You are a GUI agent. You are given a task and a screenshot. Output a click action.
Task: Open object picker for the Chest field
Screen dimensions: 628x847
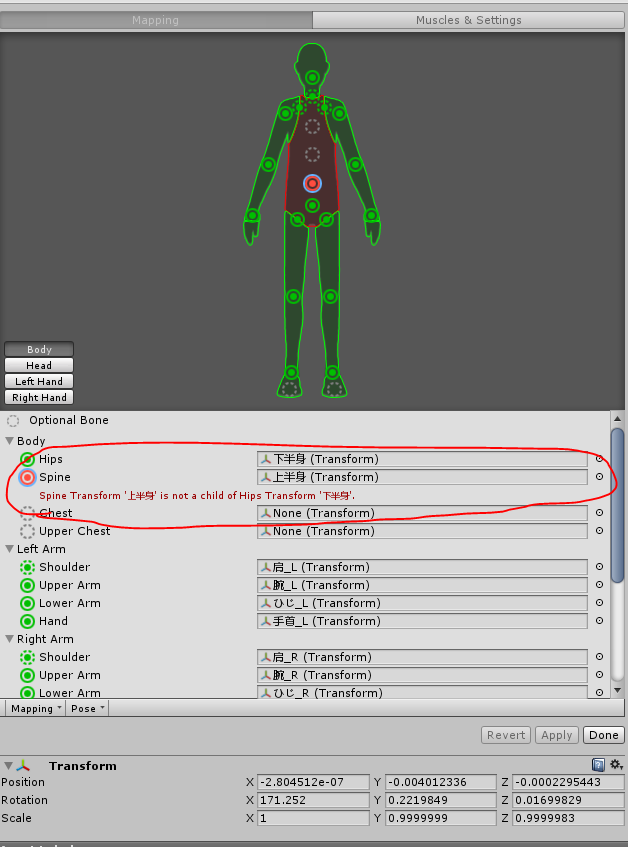click(599, 513)
